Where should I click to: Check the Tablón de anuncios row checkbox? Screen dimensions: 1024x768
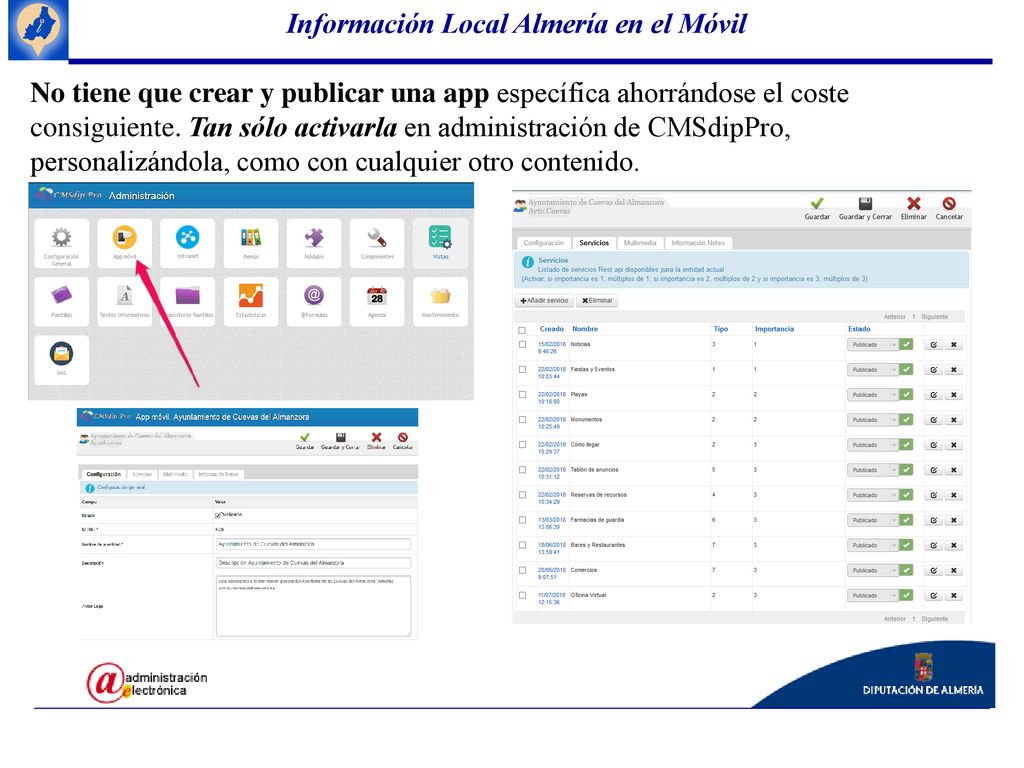coord(522,470)
